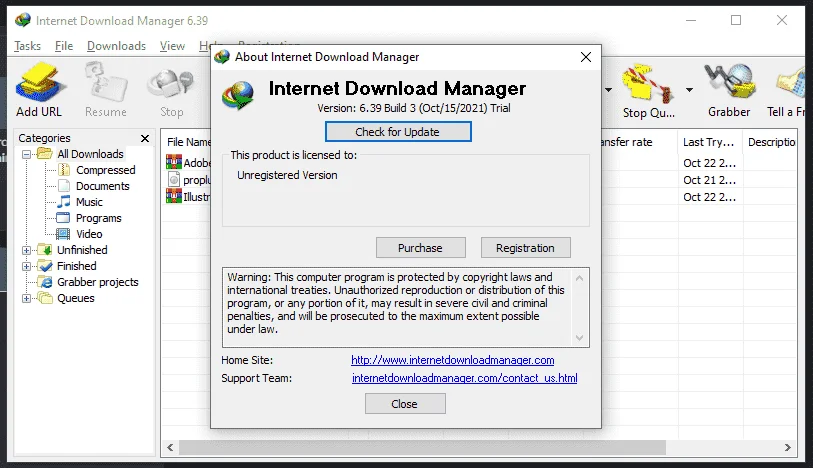
Task: Open the Grabber tool icon
Action: coord(729,83)
